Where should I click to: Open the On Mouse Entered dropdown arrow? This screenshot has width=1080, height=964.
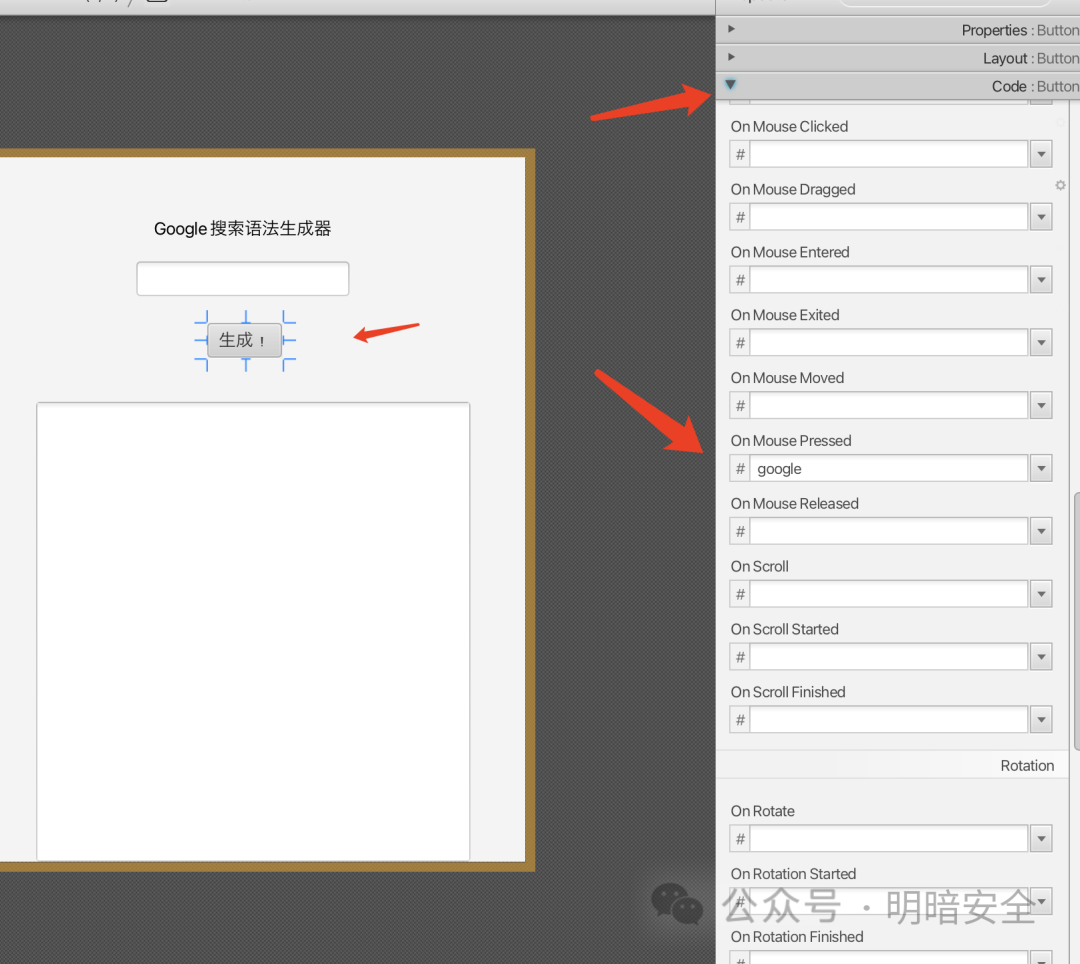[1041, 280]
